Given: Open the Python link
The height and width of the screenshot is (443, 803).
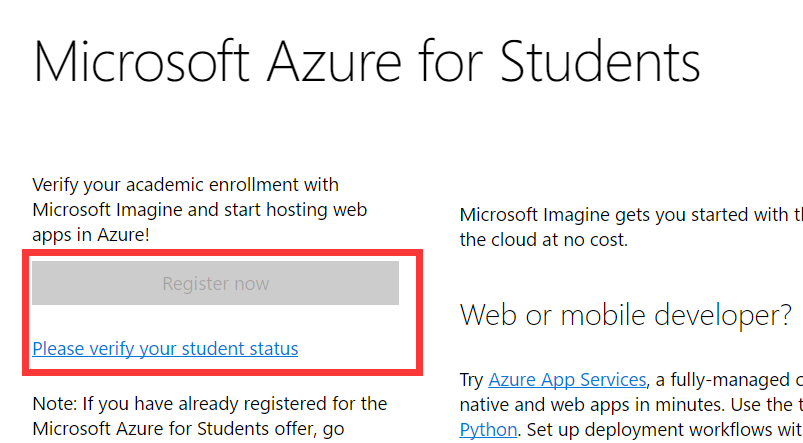Looking at the screenshot, I should click(x=488, y=429).
